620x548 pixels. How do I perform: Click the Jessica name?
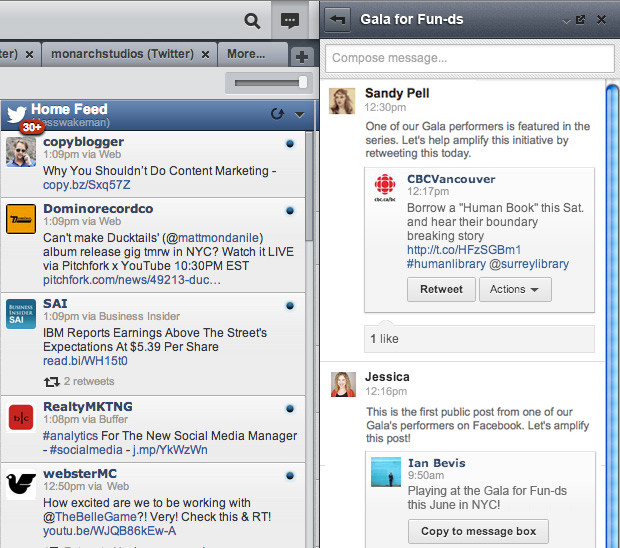pyautogui.click(x=387, y=377)
